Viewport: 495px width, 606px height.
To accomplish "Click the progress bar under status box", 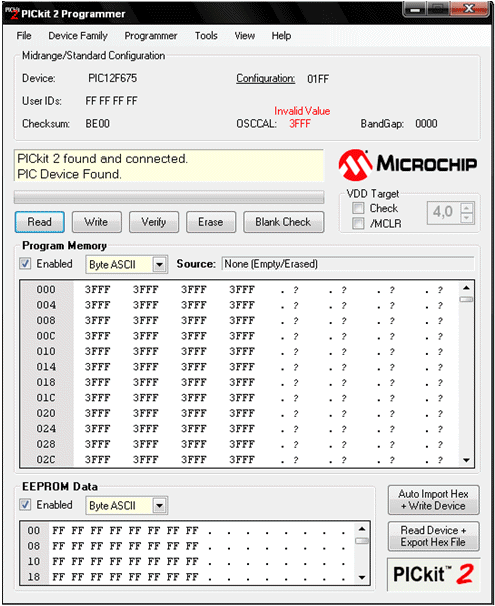I will click(x=169, y=197).
